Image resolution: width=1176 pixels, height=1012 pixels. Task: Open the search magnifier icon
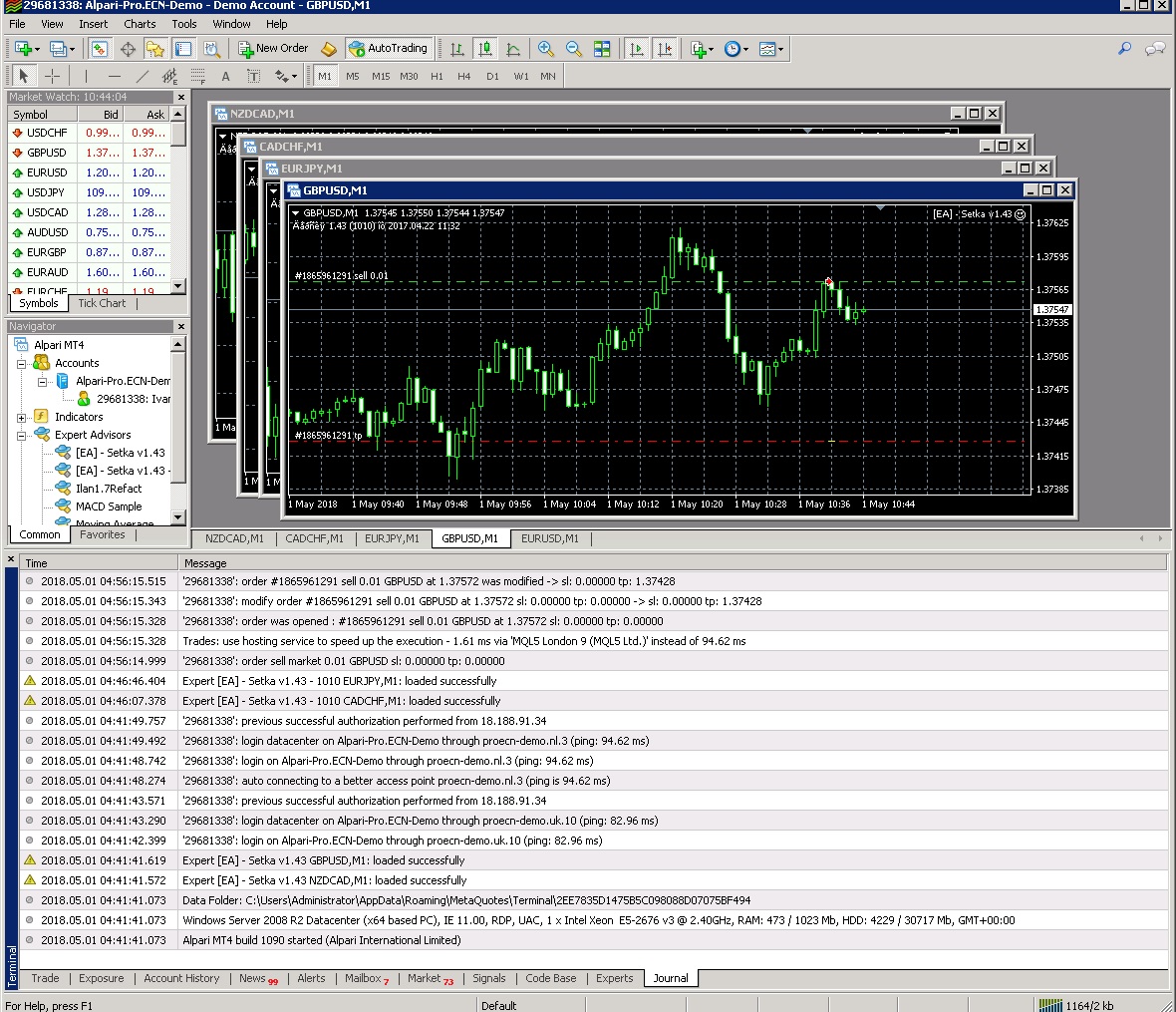(1124, 49)
